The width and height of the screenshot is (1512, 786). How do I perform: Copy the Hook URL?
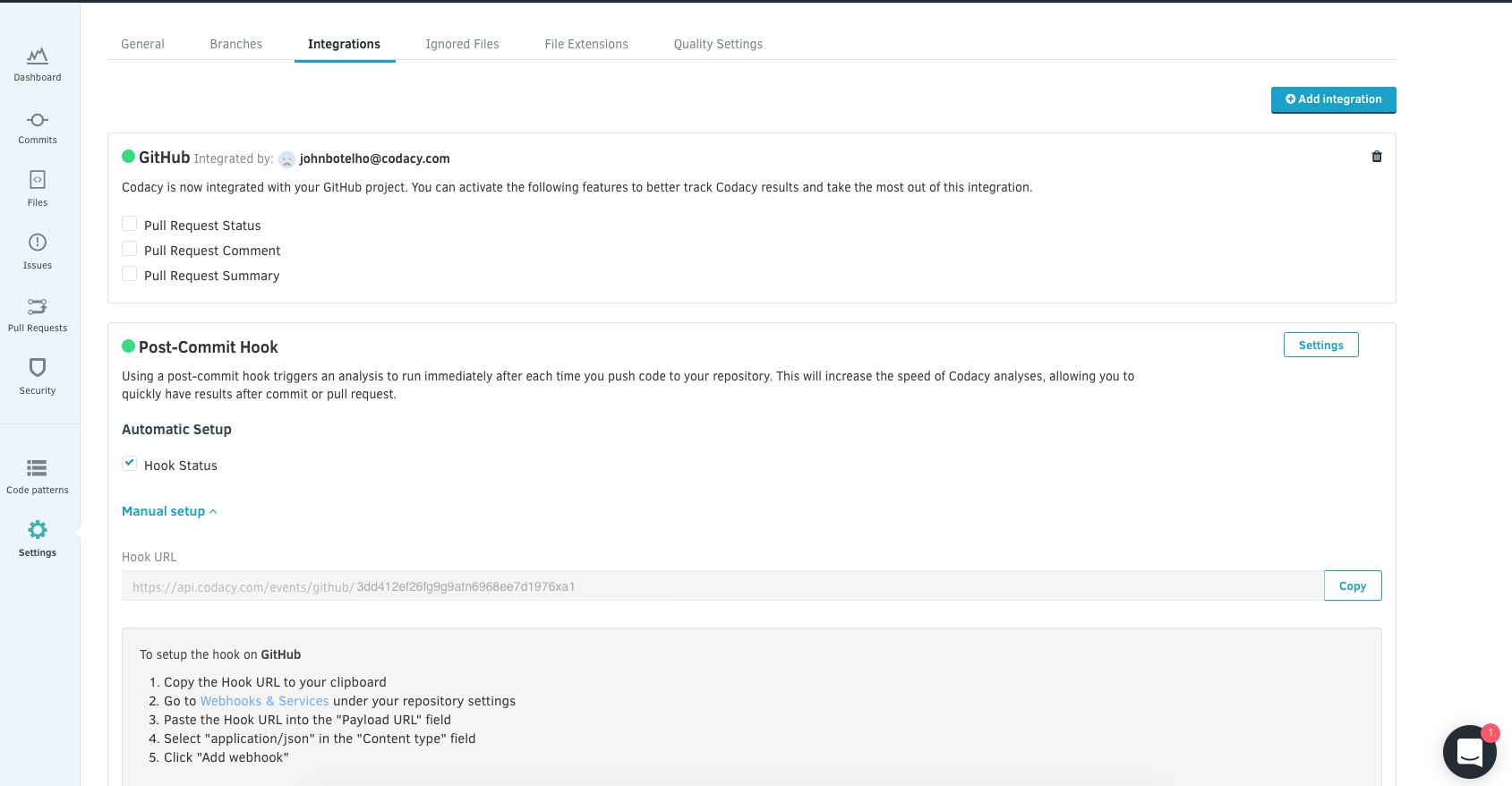(x=1352, y=586)
